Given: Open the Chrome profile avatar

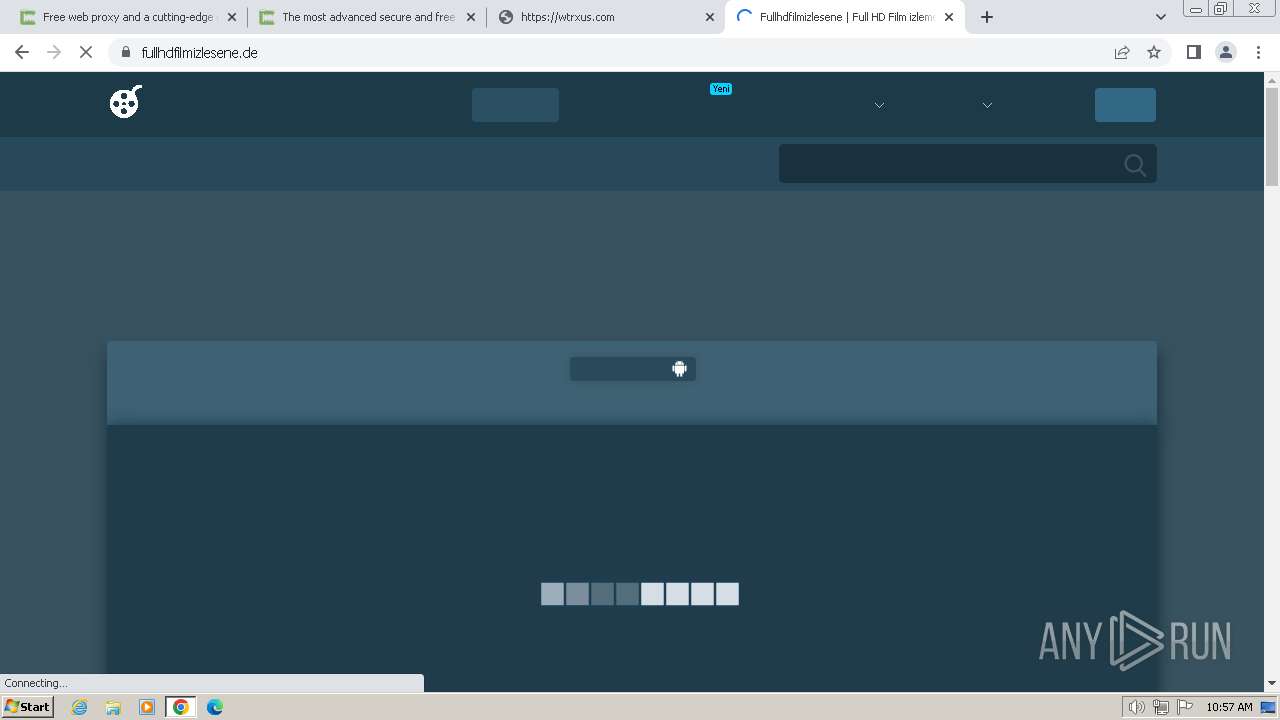Looking at the screenshot, I should point(1226,52).
